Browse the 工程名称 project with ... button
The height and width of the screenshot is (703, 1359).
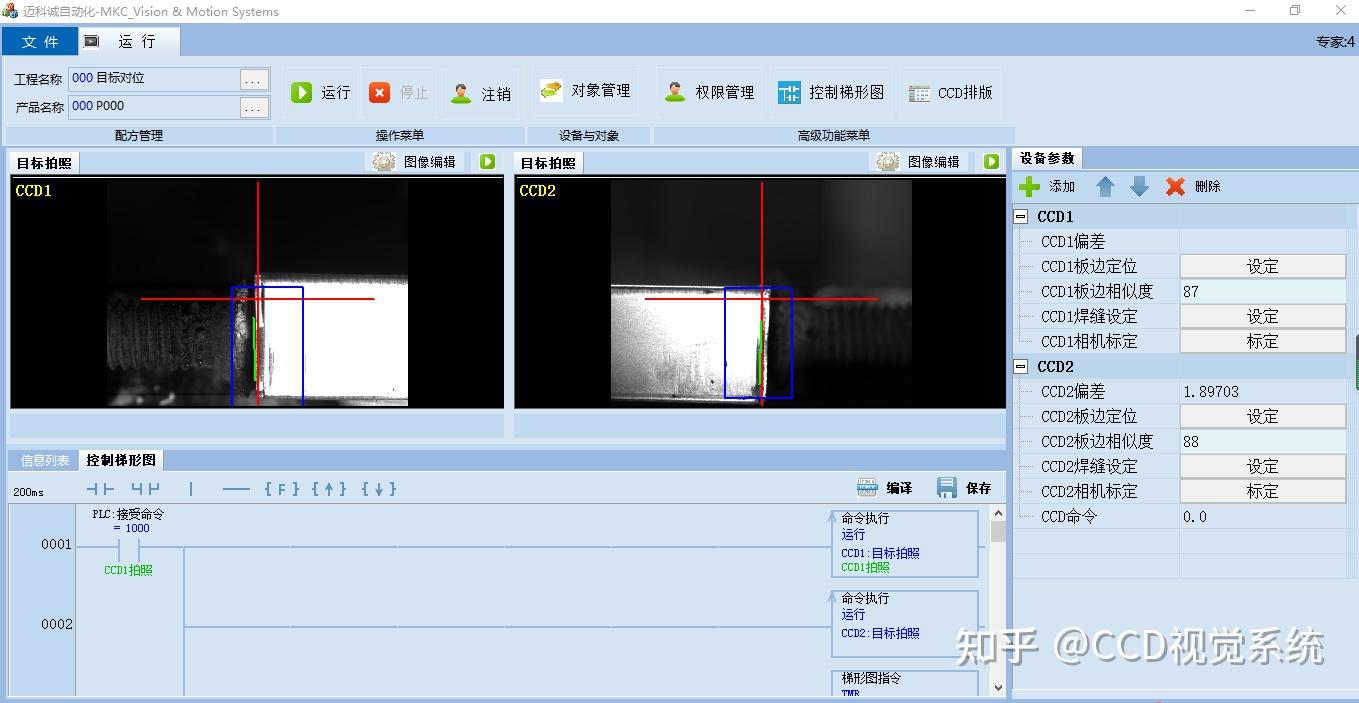pyautogui.click(x=255, y=79)
